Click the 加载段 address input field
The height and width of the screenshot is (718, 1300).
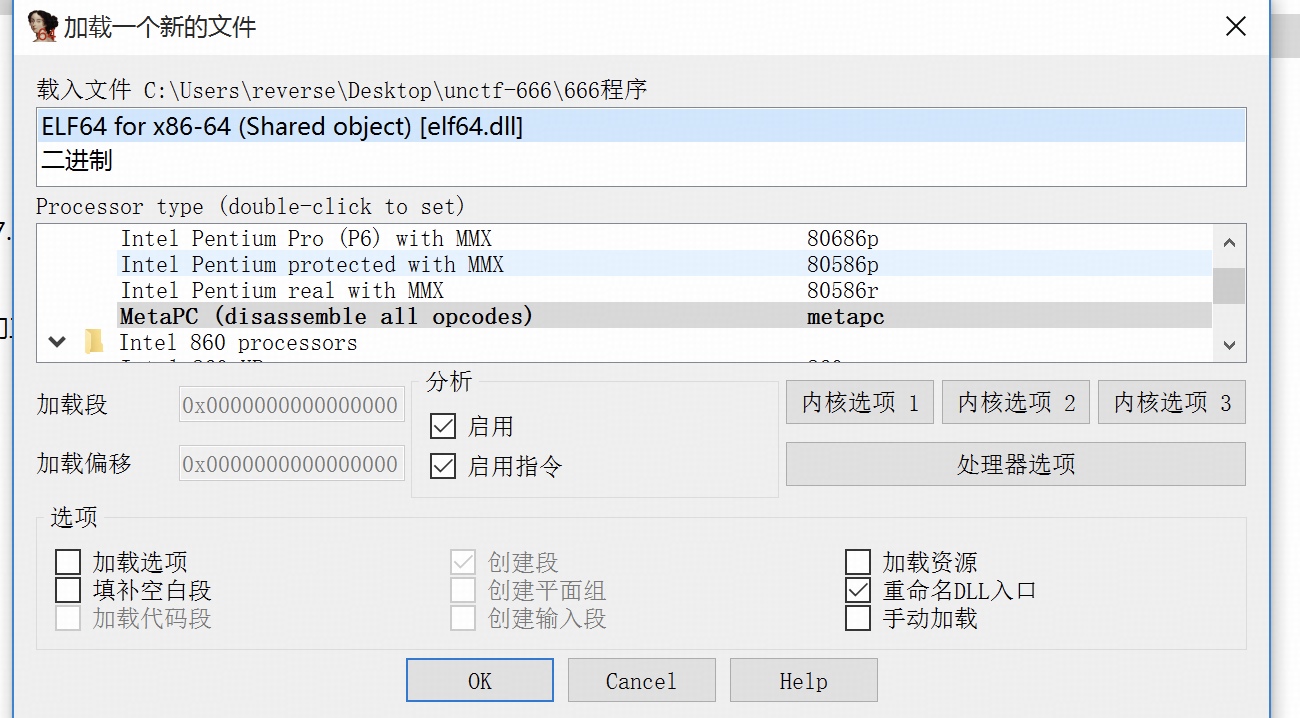tap(292, 406)
